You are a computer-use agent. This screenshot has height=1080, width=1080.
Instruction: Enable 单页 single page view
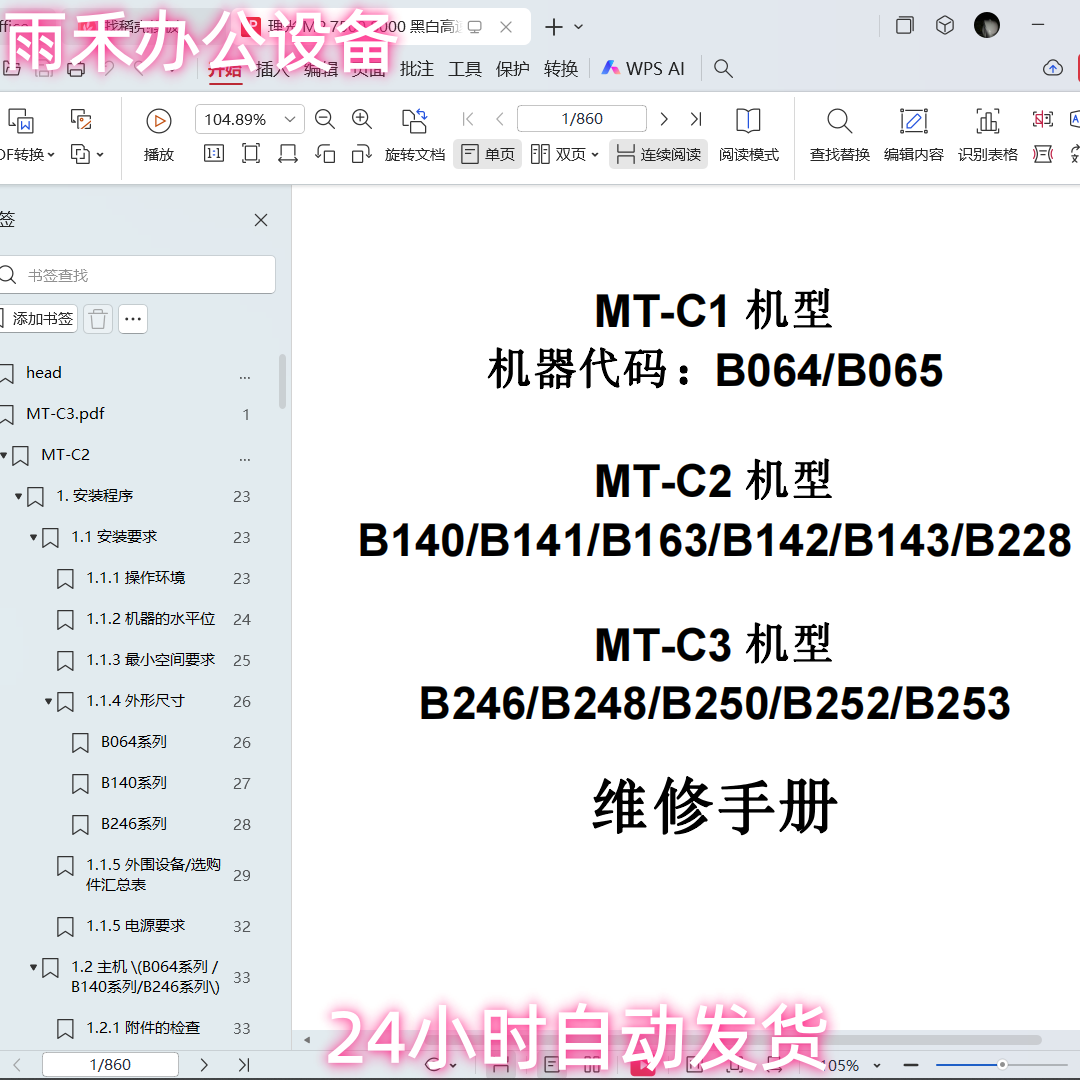coord(488,154)
